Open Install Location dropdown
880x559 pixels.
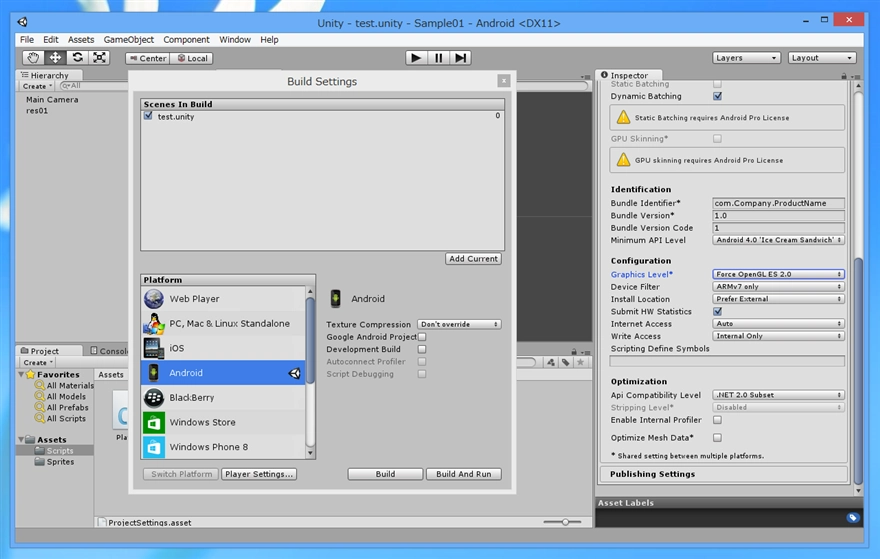778,299
